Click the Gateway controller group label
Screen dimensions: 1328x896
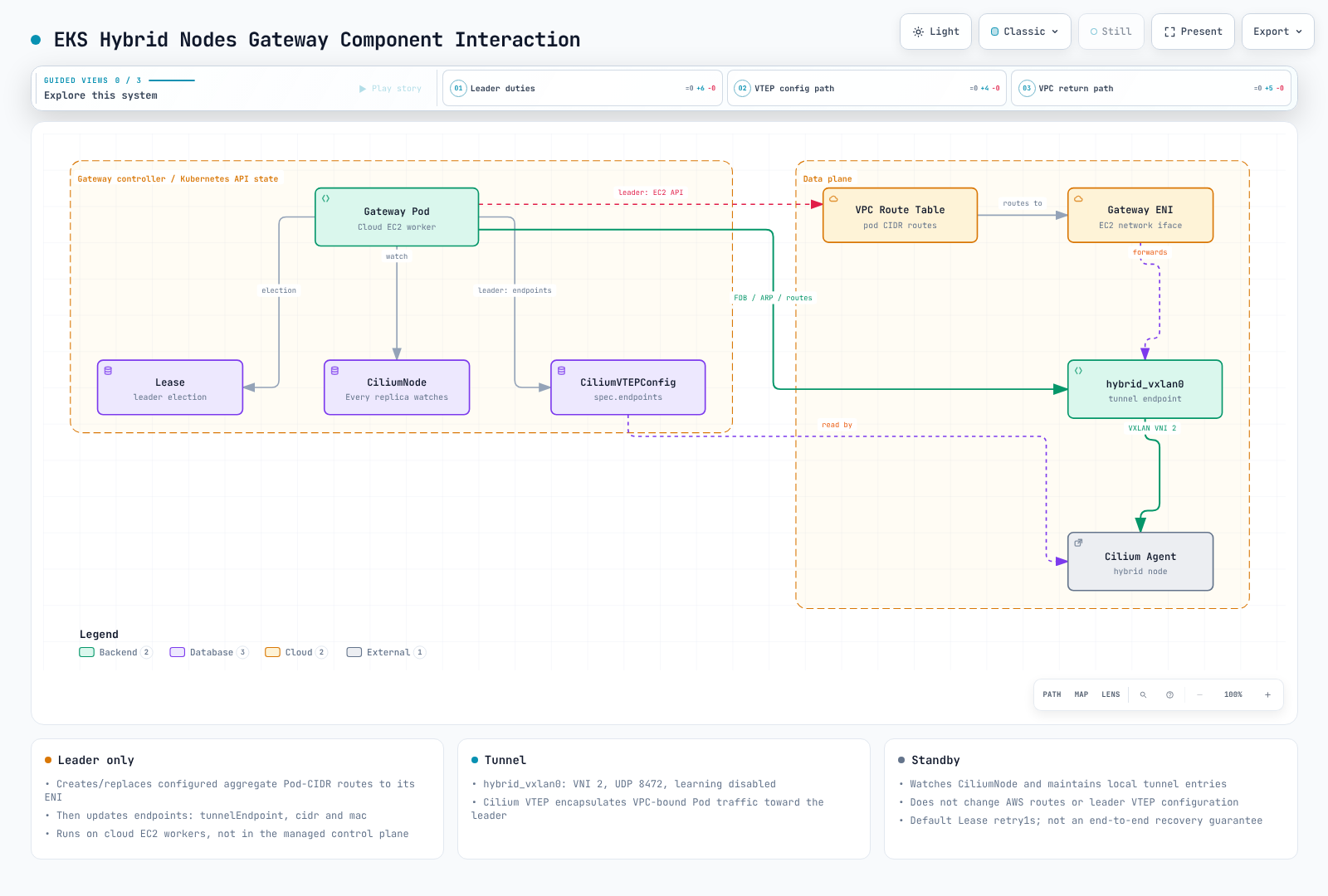[178, 179]
